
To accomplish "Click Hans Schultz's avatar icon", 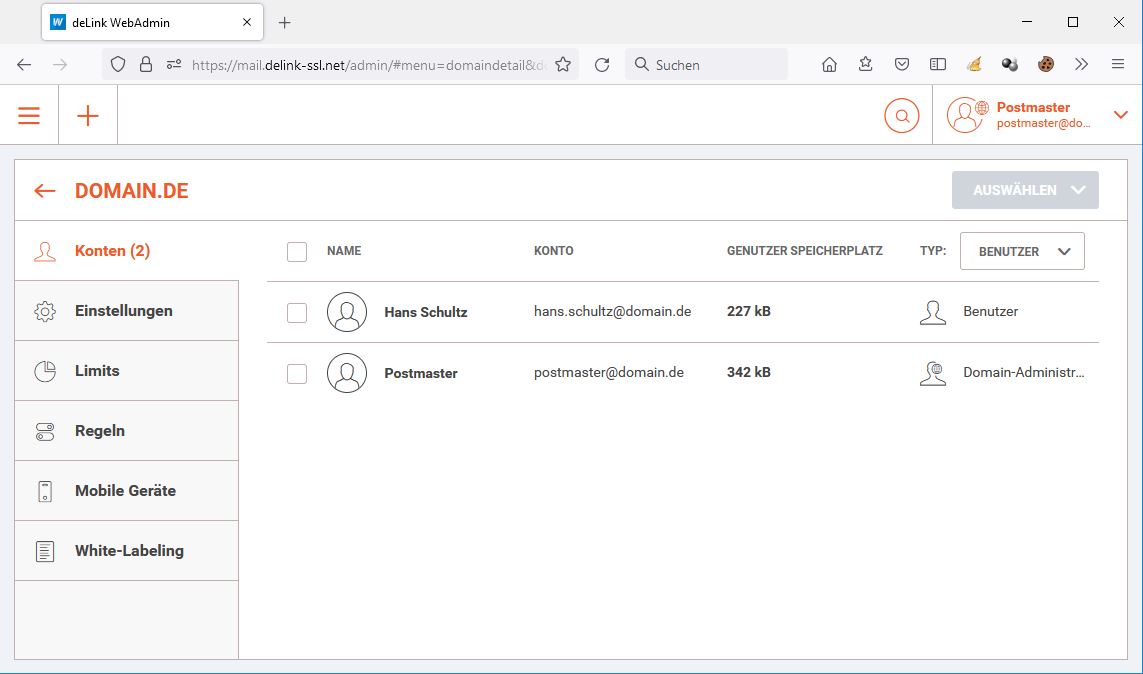I will 346,312.
